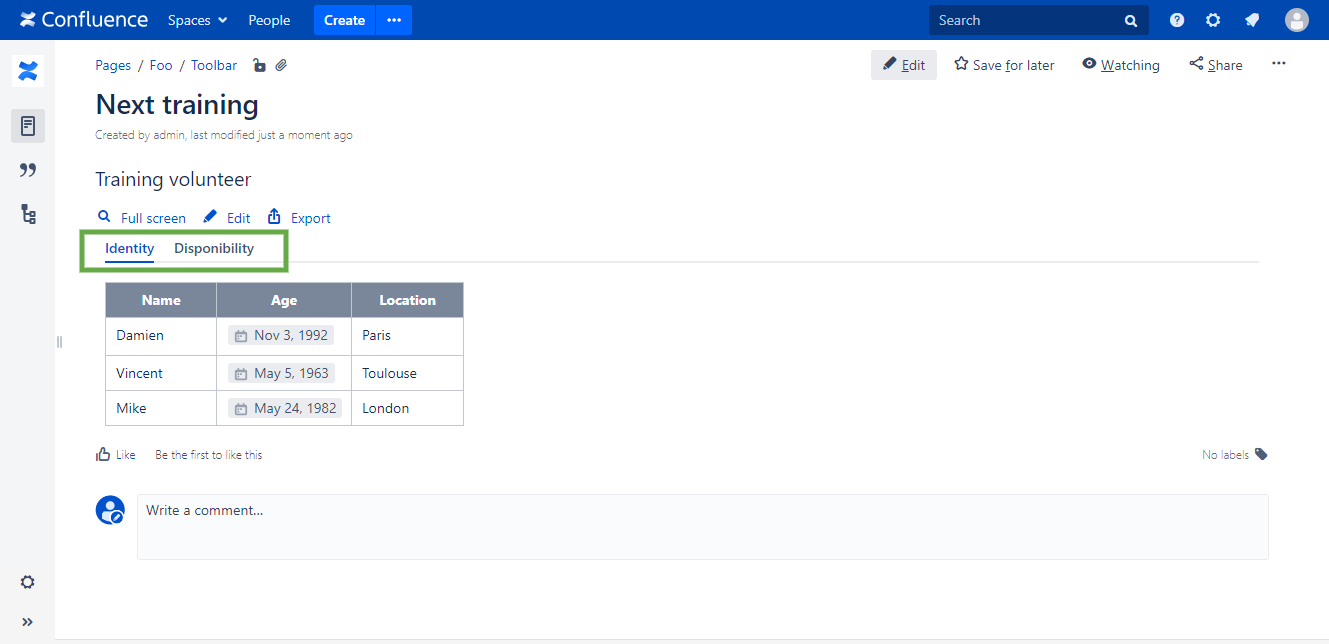Screen dimensions: 1329x644
Task: Click in the Write a comment field
Action: (700, 526)
